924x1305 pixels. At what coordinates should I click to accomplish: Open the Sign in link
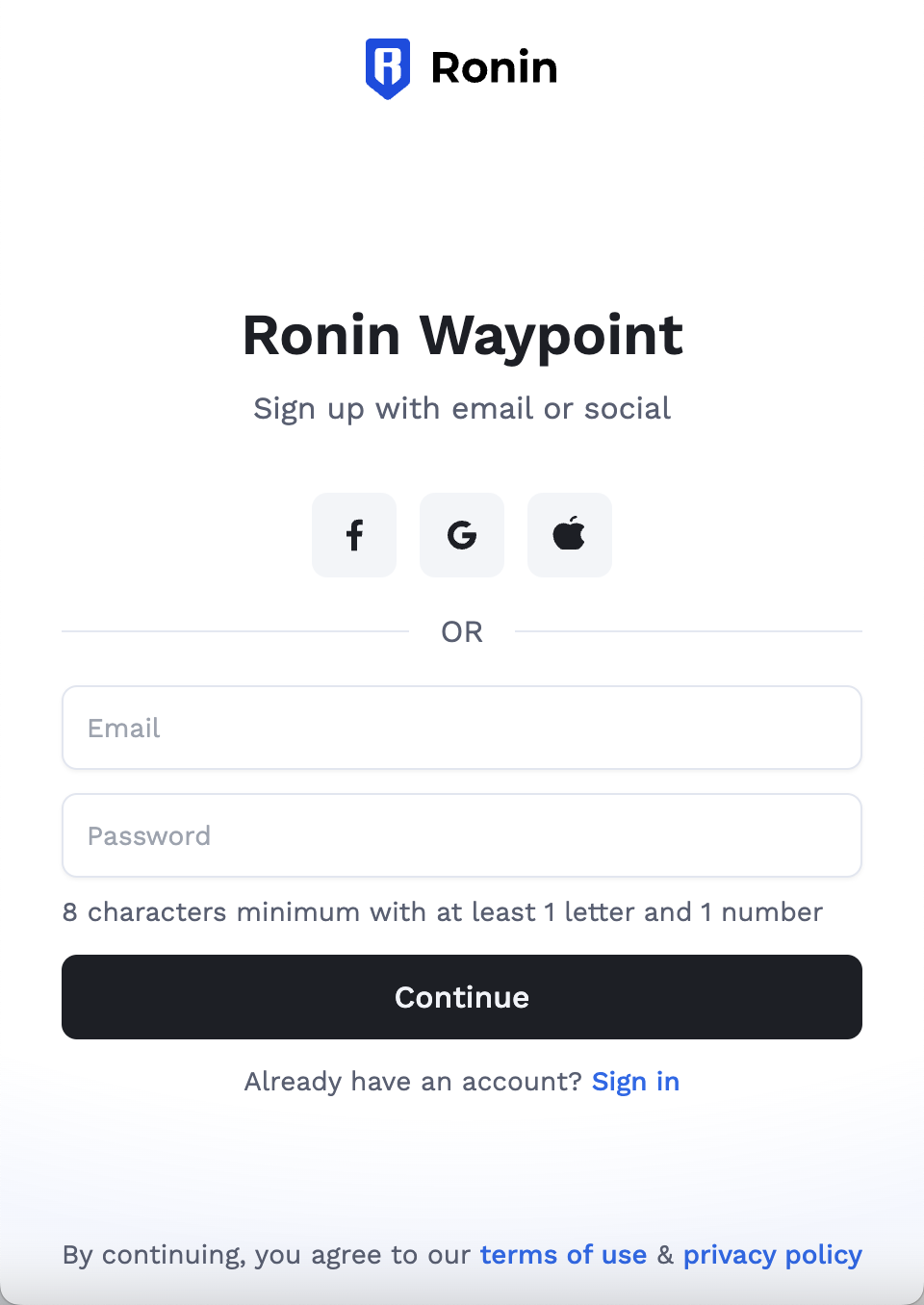coord(635,1082)
